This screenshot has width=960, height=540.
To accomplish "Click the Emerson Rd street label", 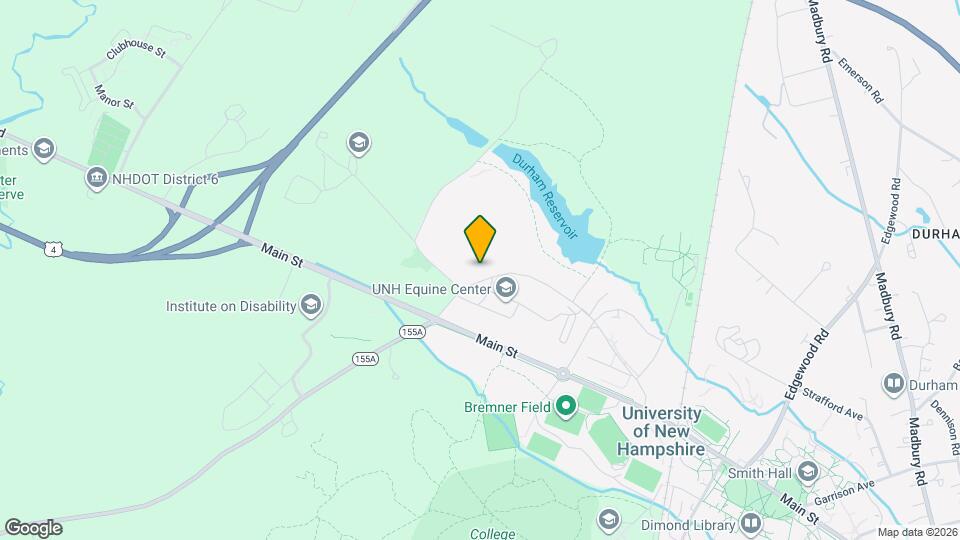I will tap(861, 80).
